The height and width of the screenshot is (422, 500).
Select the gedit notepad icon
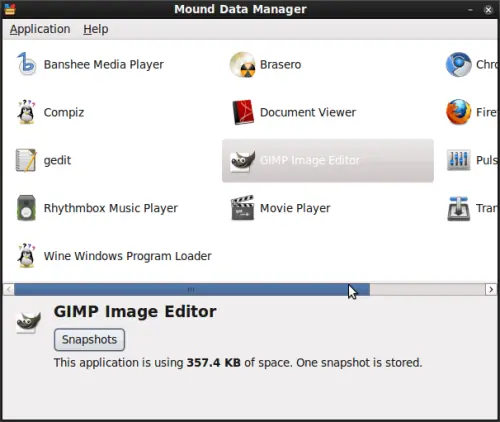(26, 160)
